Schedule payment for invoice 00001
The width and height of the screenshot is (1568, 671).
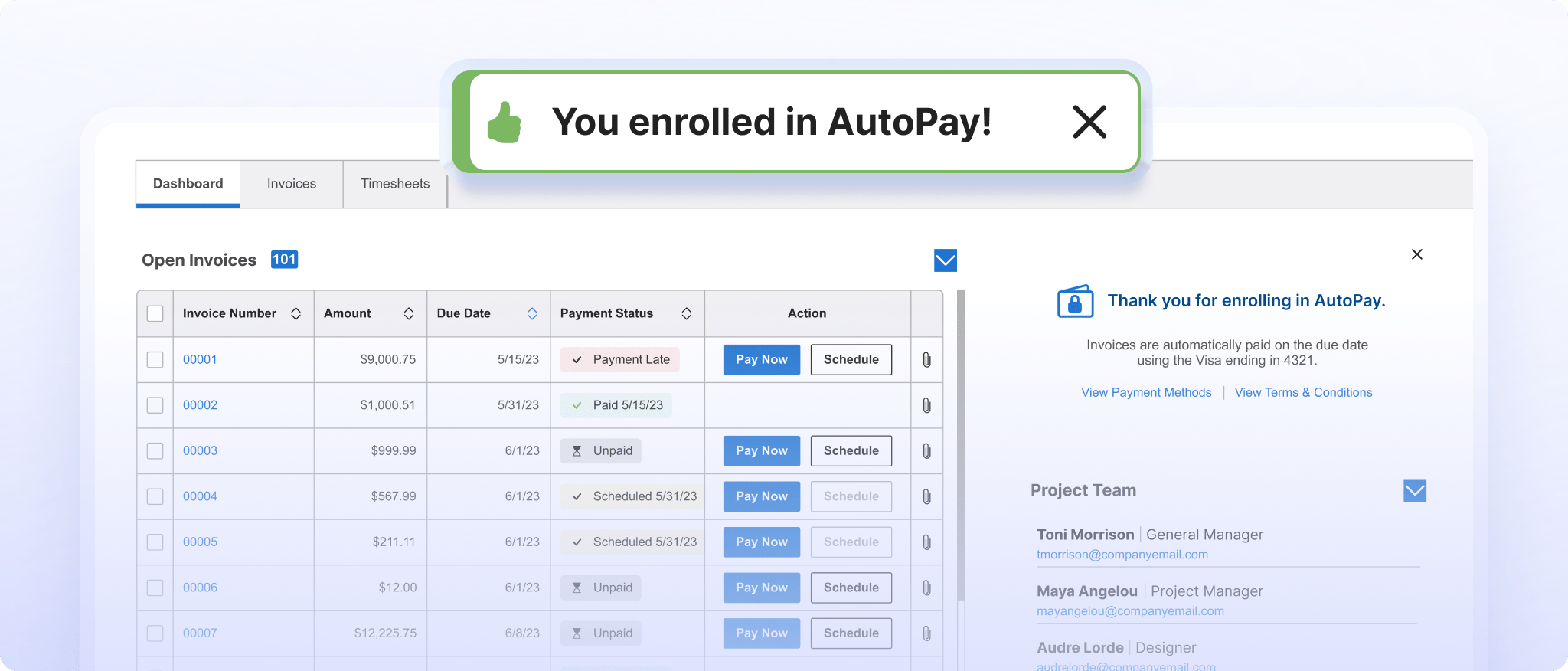851,359
